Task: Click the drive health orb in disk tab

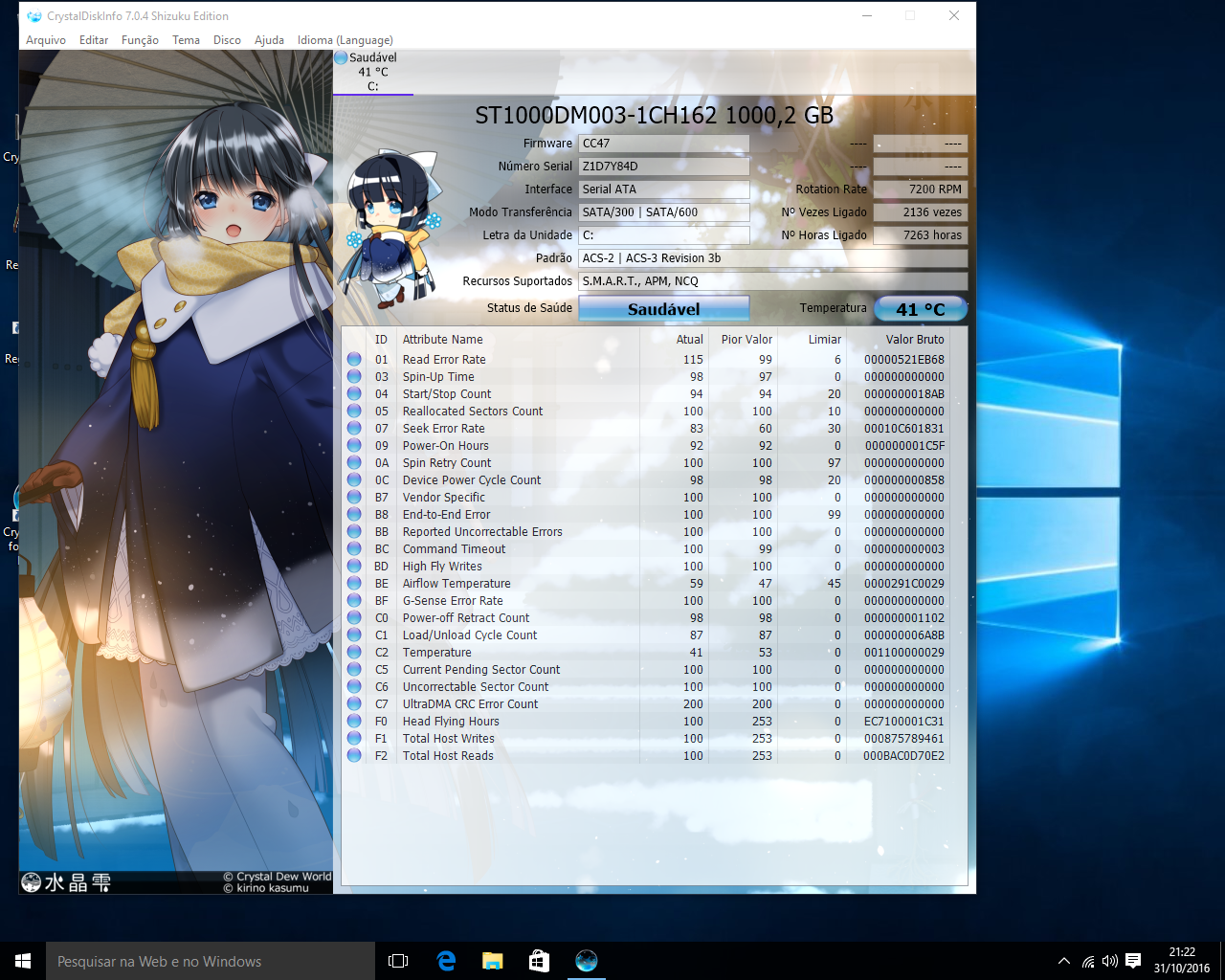Action: [341, 57]
